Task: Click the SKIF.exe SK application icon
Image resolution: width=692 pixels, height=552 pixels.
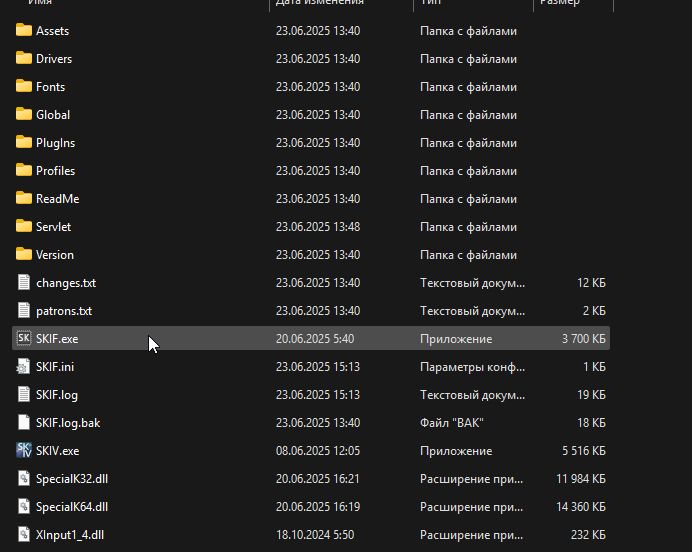Action: [24, 338]
